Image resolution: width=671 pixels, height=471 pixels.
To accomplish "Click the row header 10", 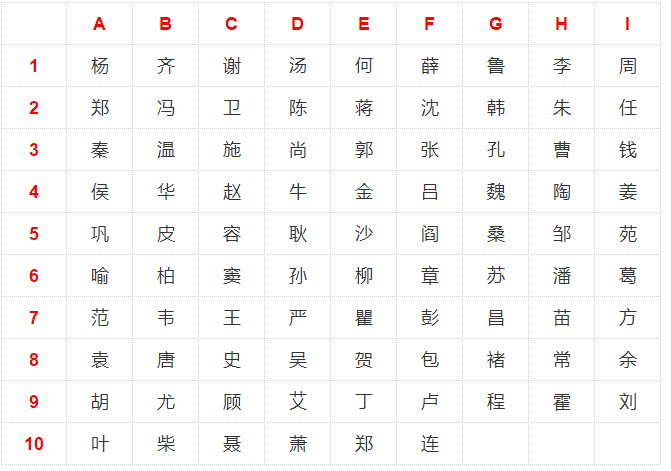I will pos(34,444).
